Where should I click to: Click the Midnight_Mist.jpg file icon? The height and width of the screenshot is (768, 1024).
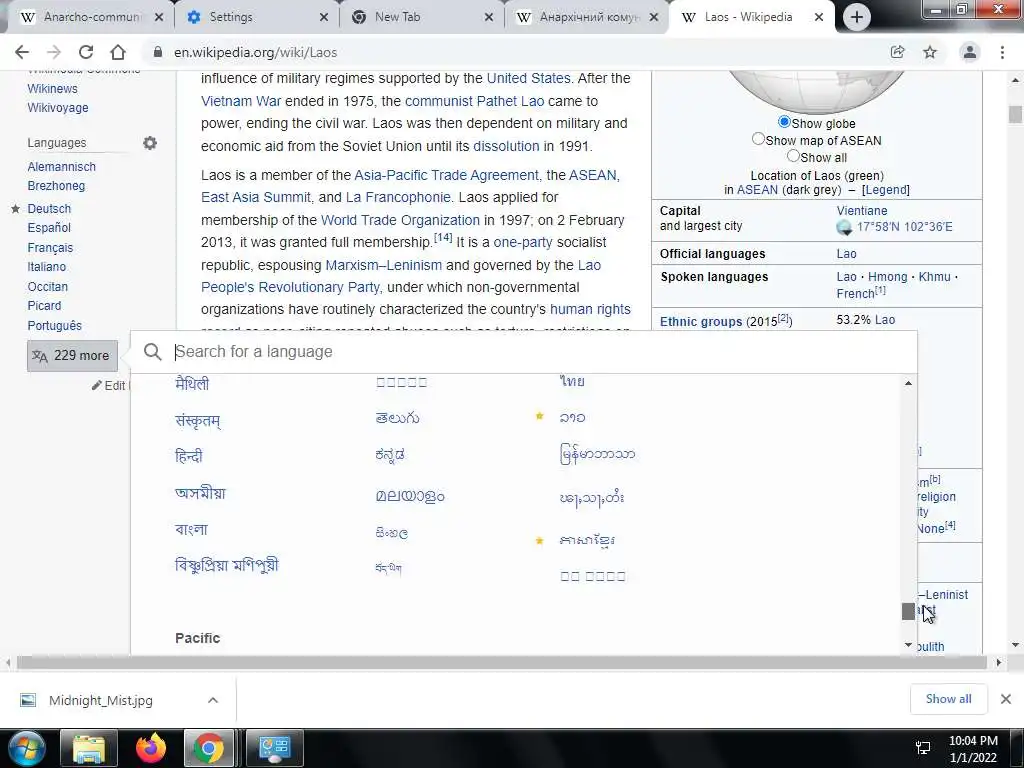(28, 700)
